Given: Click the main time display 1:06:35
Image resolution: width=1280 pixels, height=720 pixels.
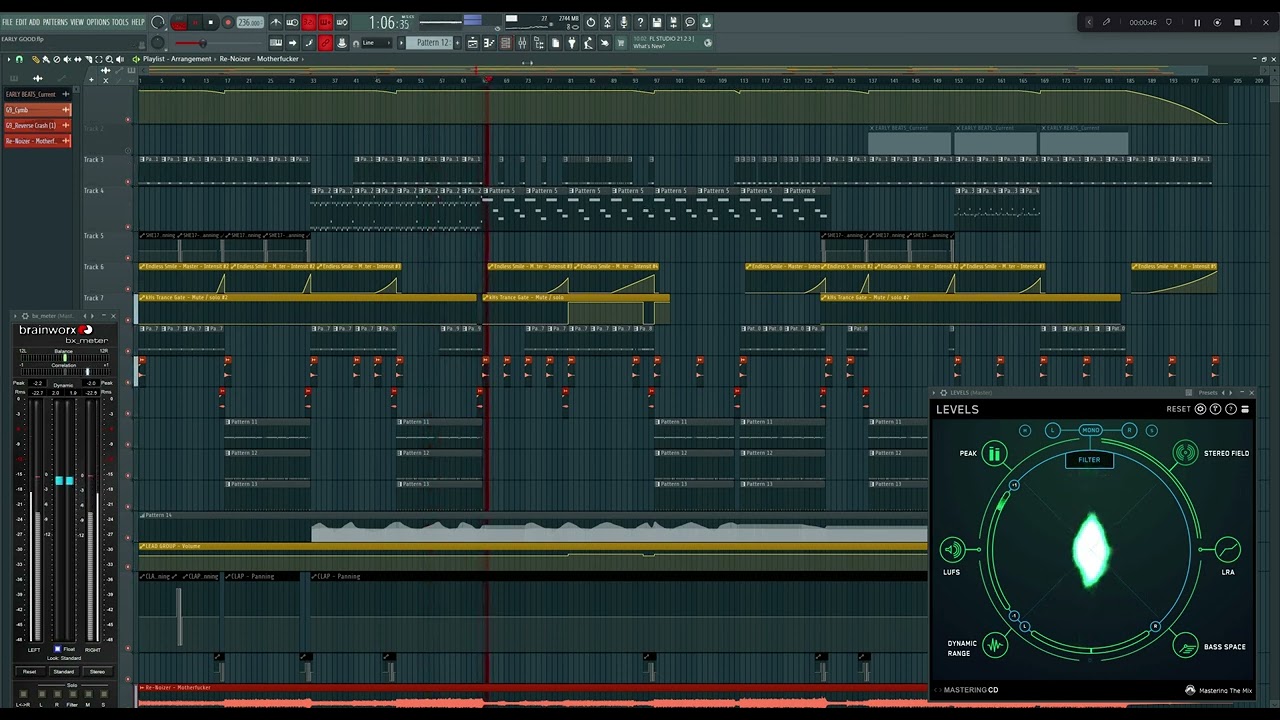Looking at the screenshot, I should pyautogui.click(x=389, y=22).
